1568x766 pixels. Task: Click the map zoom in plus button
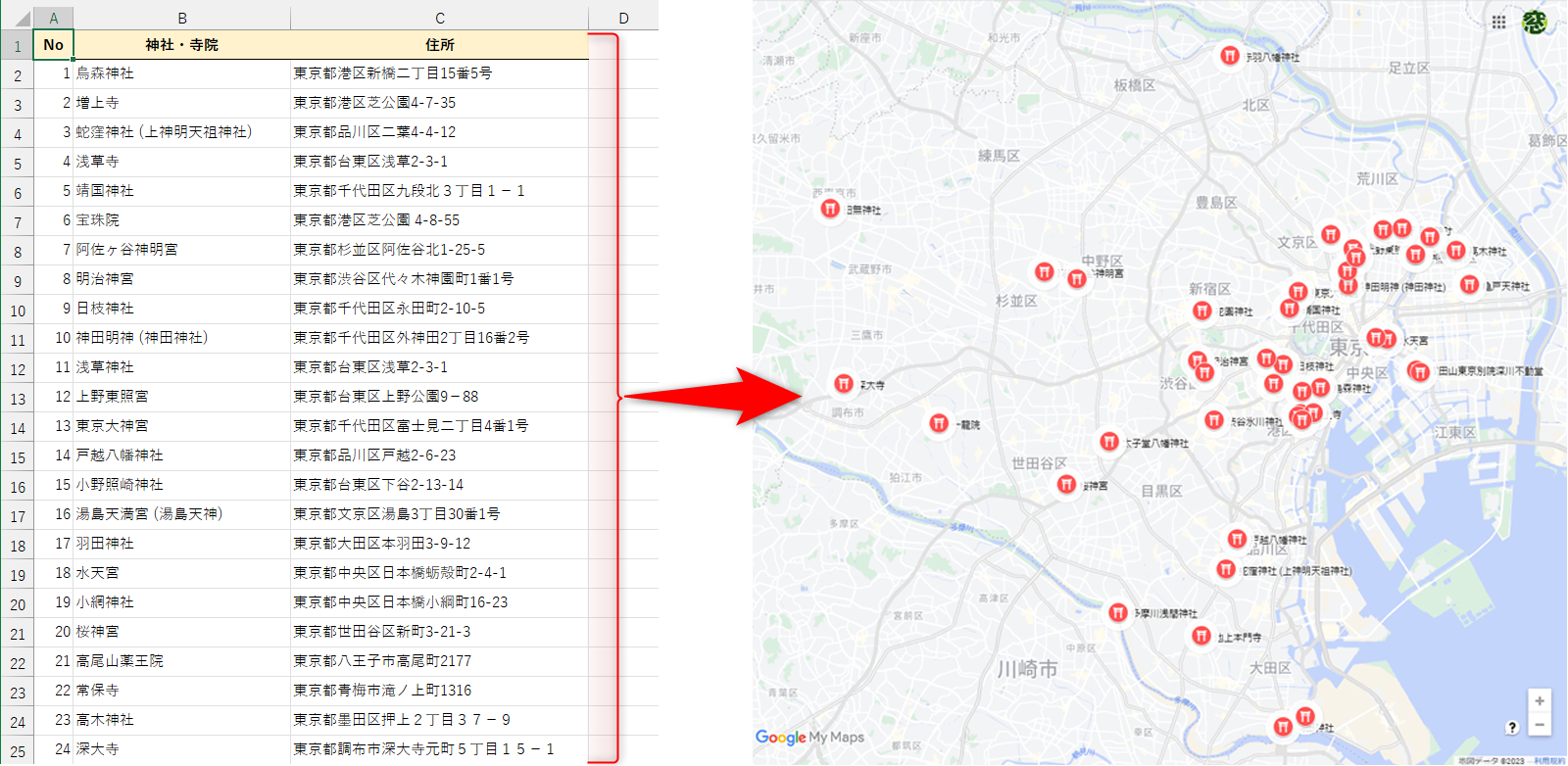pyautogui.click(x=1540, y=701)
